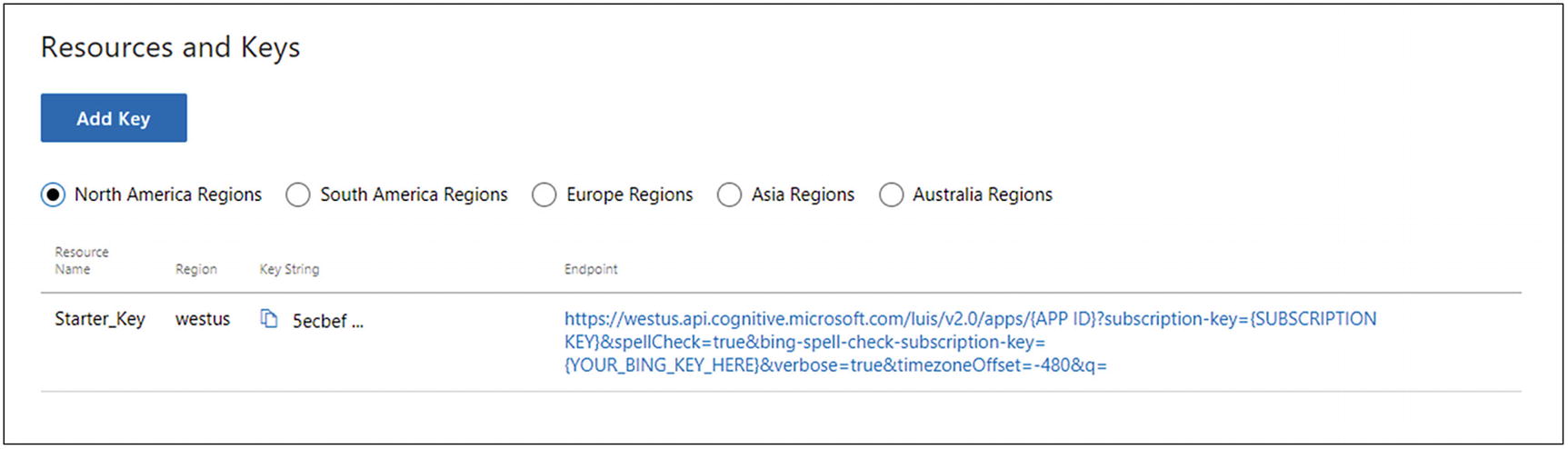The width and height of the screenshot is (1568, 449).
Task: Click the Key String column header
Action: coord(289,269)
